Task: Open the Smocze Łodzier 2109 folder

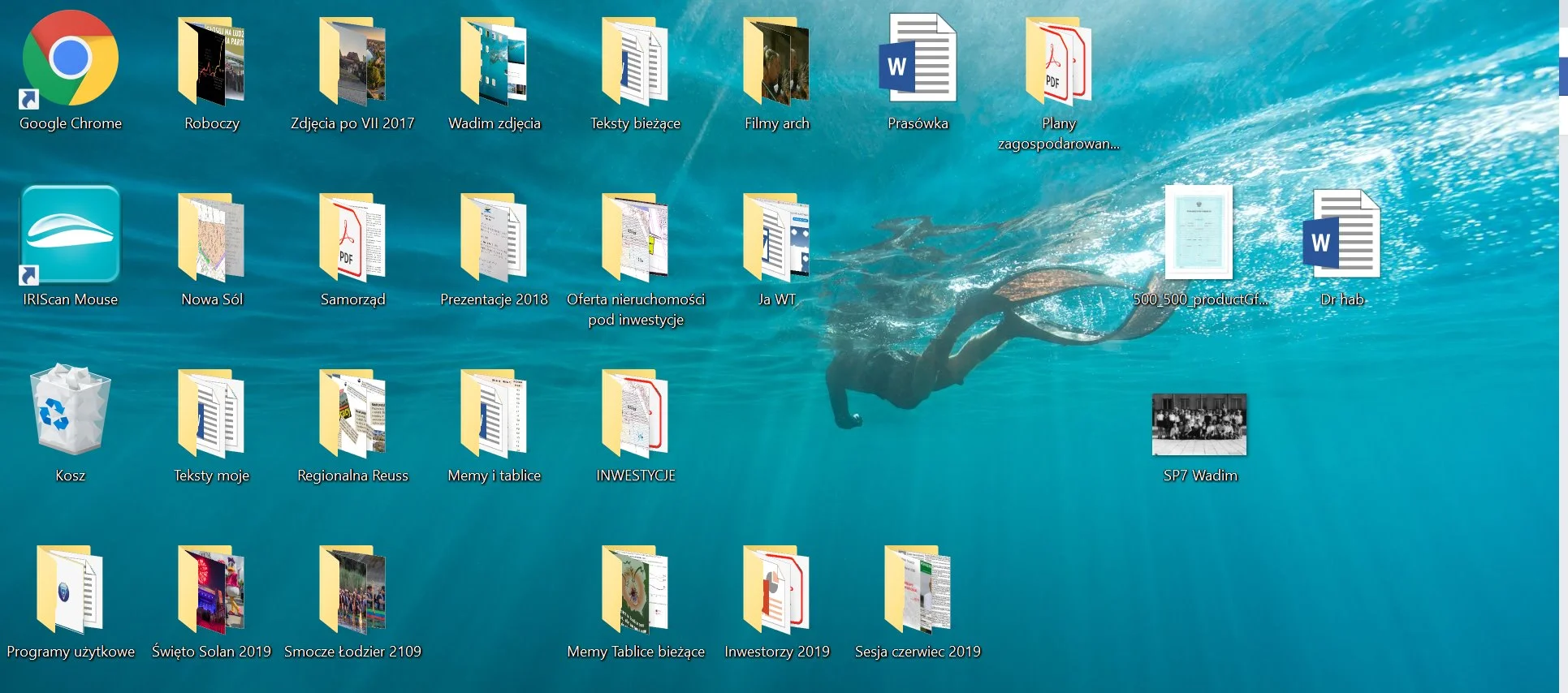Action: [x=352, y=590]
